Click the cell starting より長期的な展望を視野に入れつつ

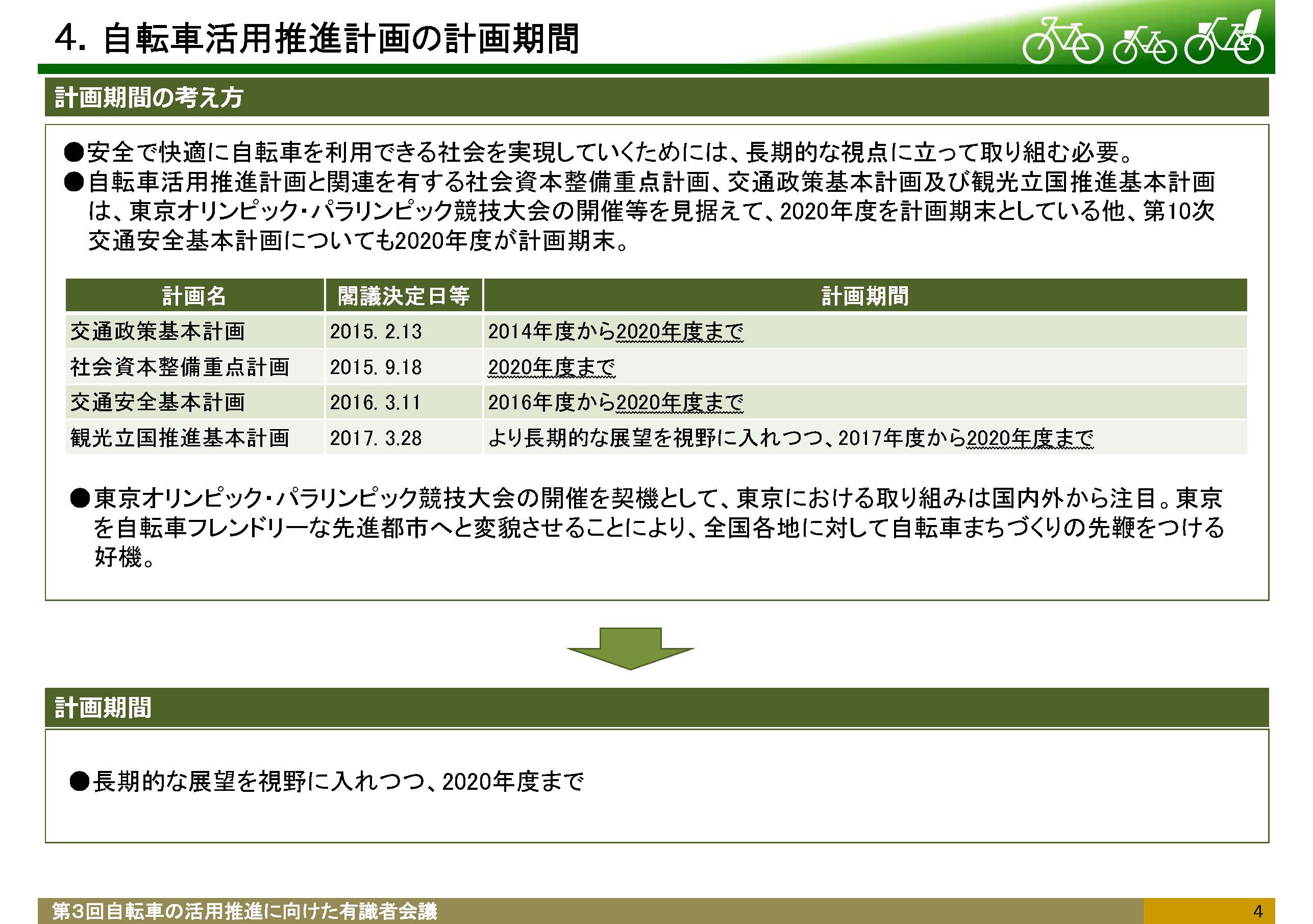(x=864, y=438)
